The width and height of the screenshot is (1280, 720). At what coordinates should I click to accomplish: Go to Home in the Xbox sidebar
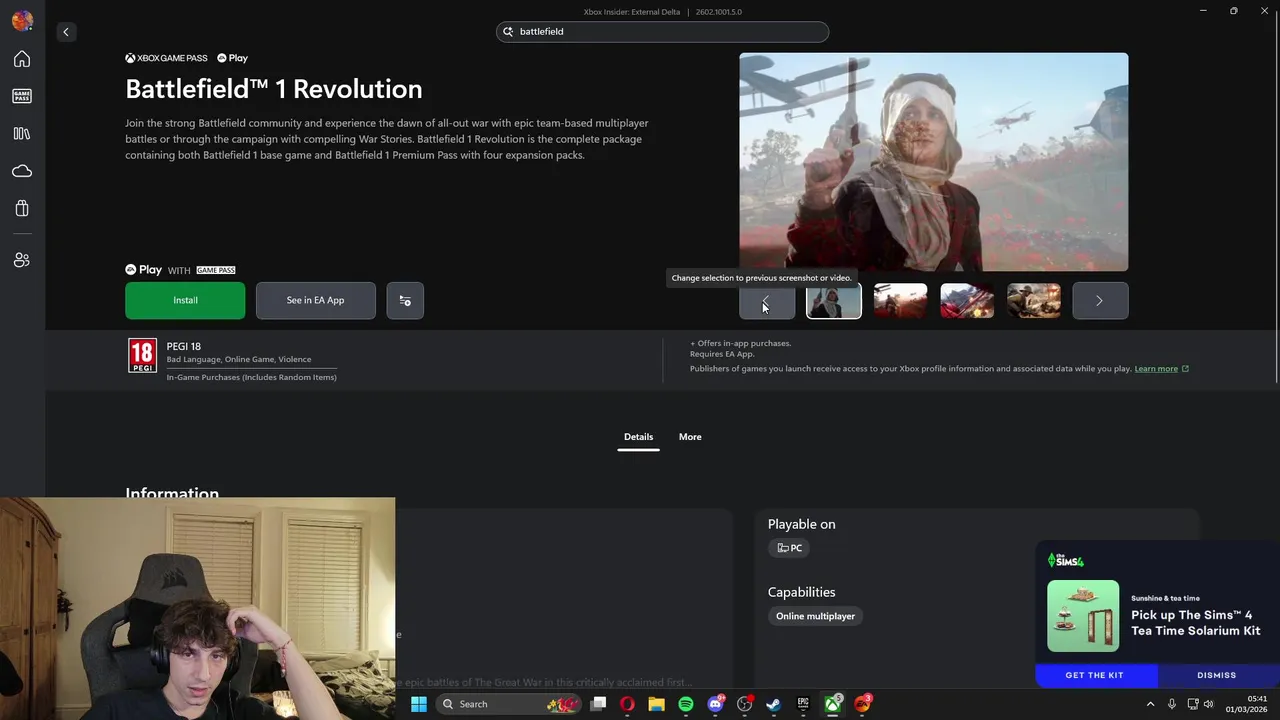coord(22,59)
